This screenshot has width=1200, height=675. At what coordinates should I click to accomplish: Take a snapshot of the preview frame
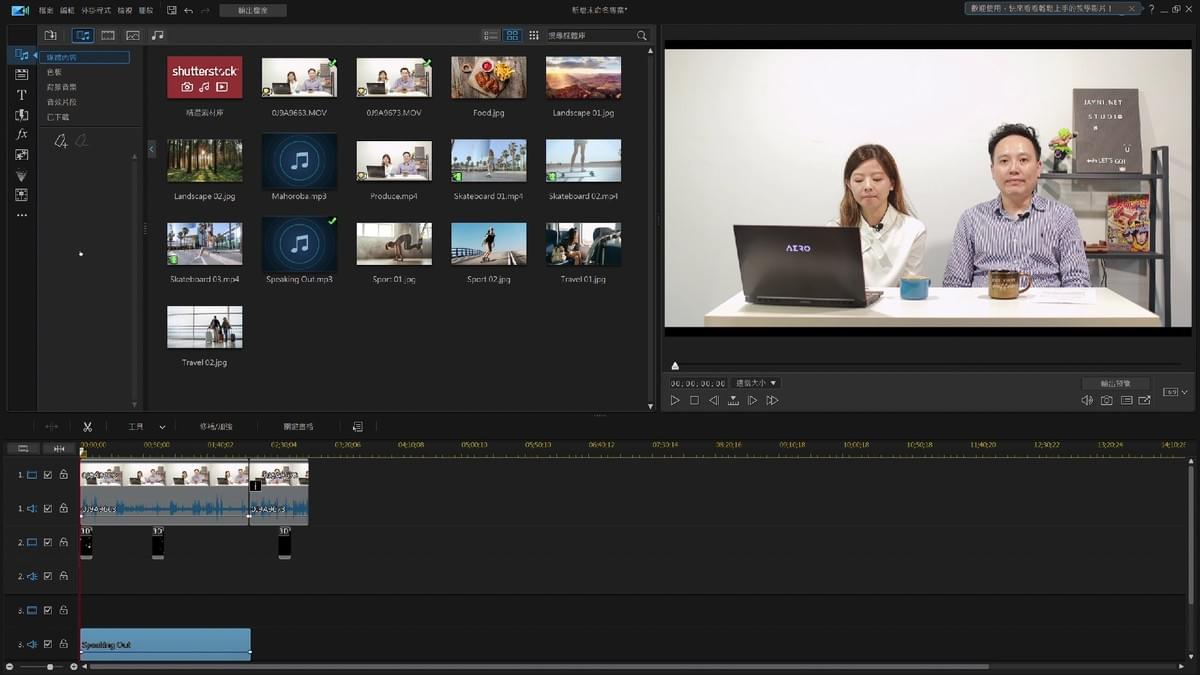pyautogui.click(x=1107, y=400)
